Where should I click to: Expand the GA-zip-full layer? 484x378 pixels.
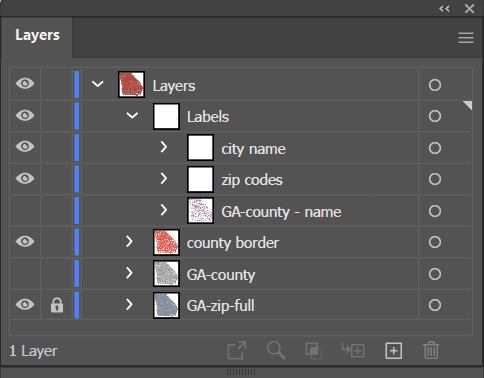[x=129, y=304]
